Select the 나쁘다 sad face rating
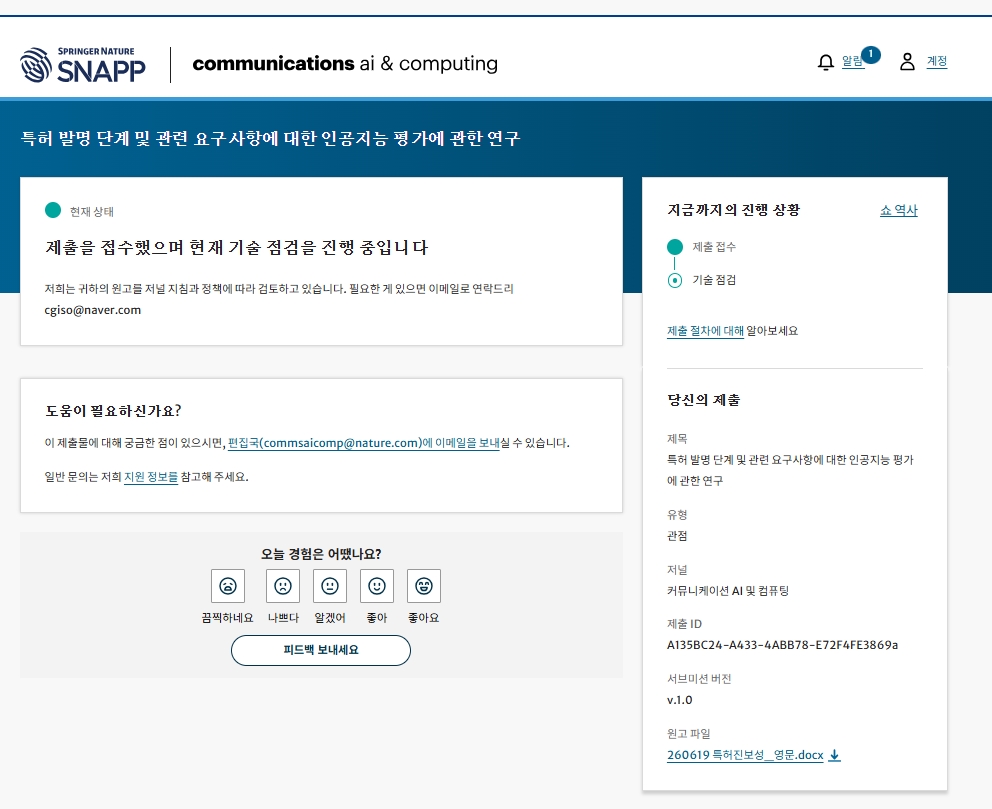The image size is (992, 809). pos(283,586)
